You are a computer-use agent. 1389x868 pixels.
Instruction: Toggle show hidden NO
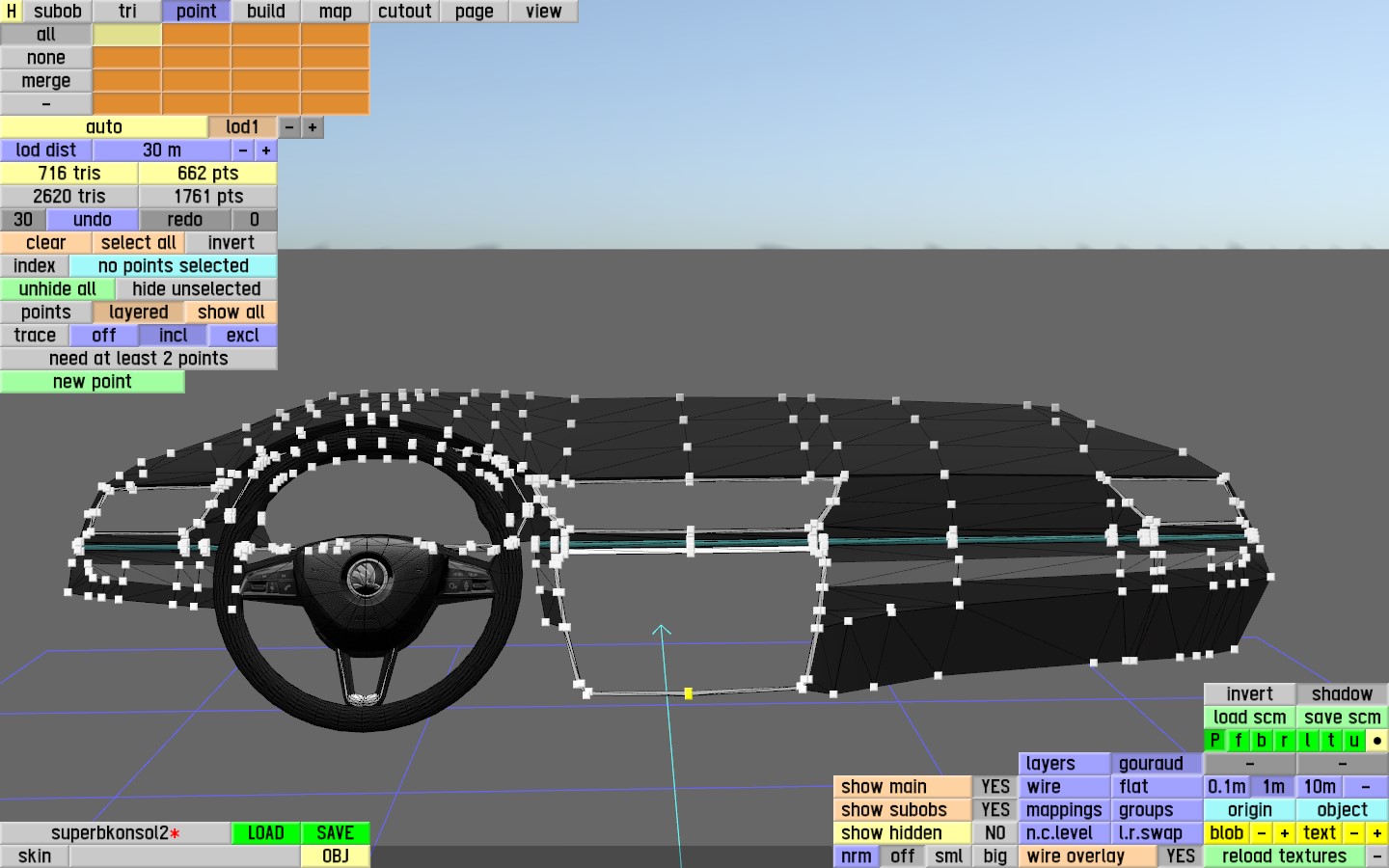pyautogui.click(x=995, y=833)
